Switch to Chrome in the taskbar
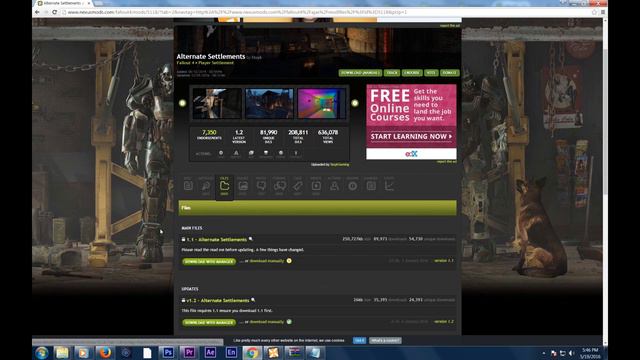Viewport: 640px width, 360px height. pyautogui.click(x=252, y=353)
